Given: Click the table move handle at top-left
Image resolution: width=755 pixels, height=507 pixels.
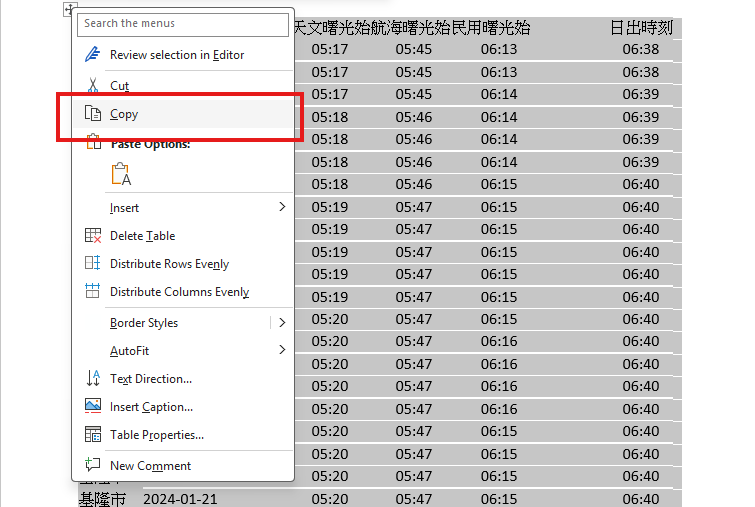Looking at the screenshot, I should [68, 9].
